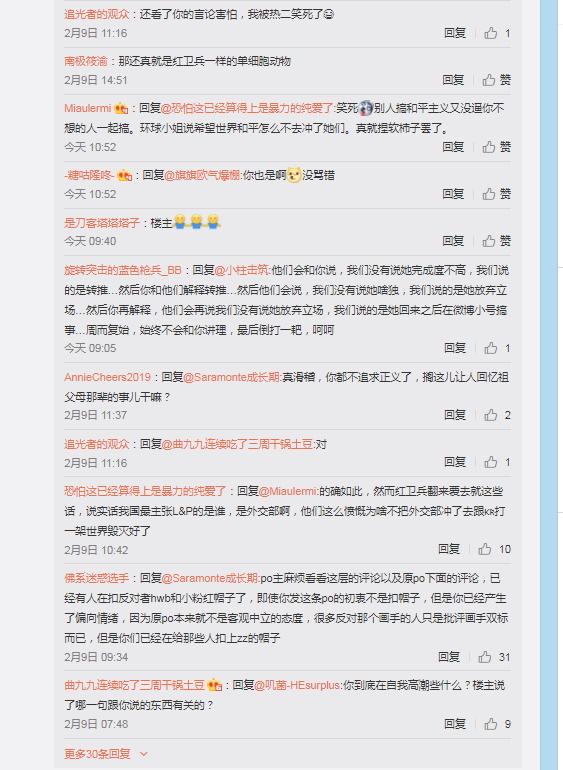Viewport: 563px width, 770px height.
Task: Like -糖咕隆咚-'s comment from 今天 10:52
Action: click(496, 194)
